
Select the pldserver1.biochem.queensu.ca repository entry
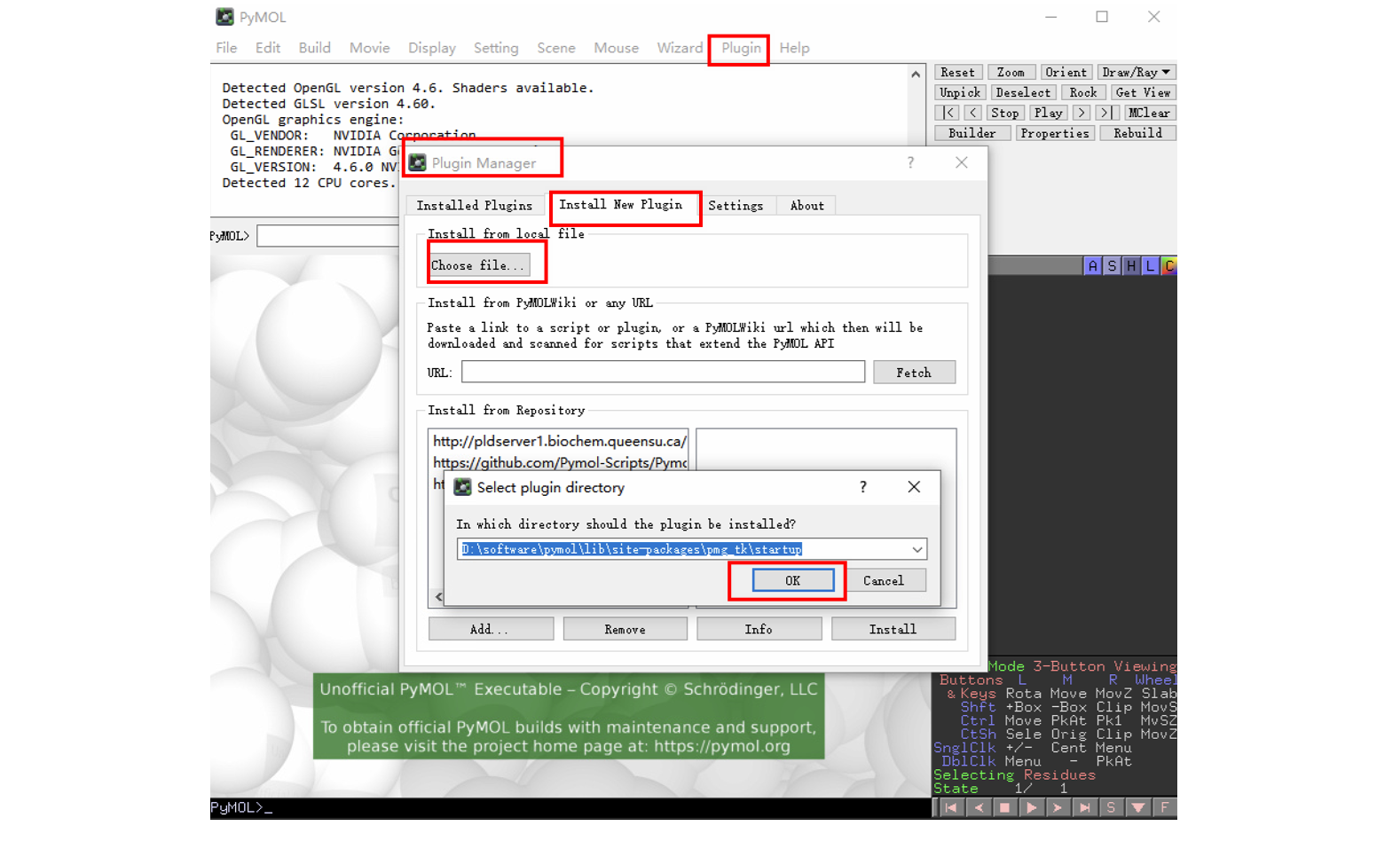559,441
